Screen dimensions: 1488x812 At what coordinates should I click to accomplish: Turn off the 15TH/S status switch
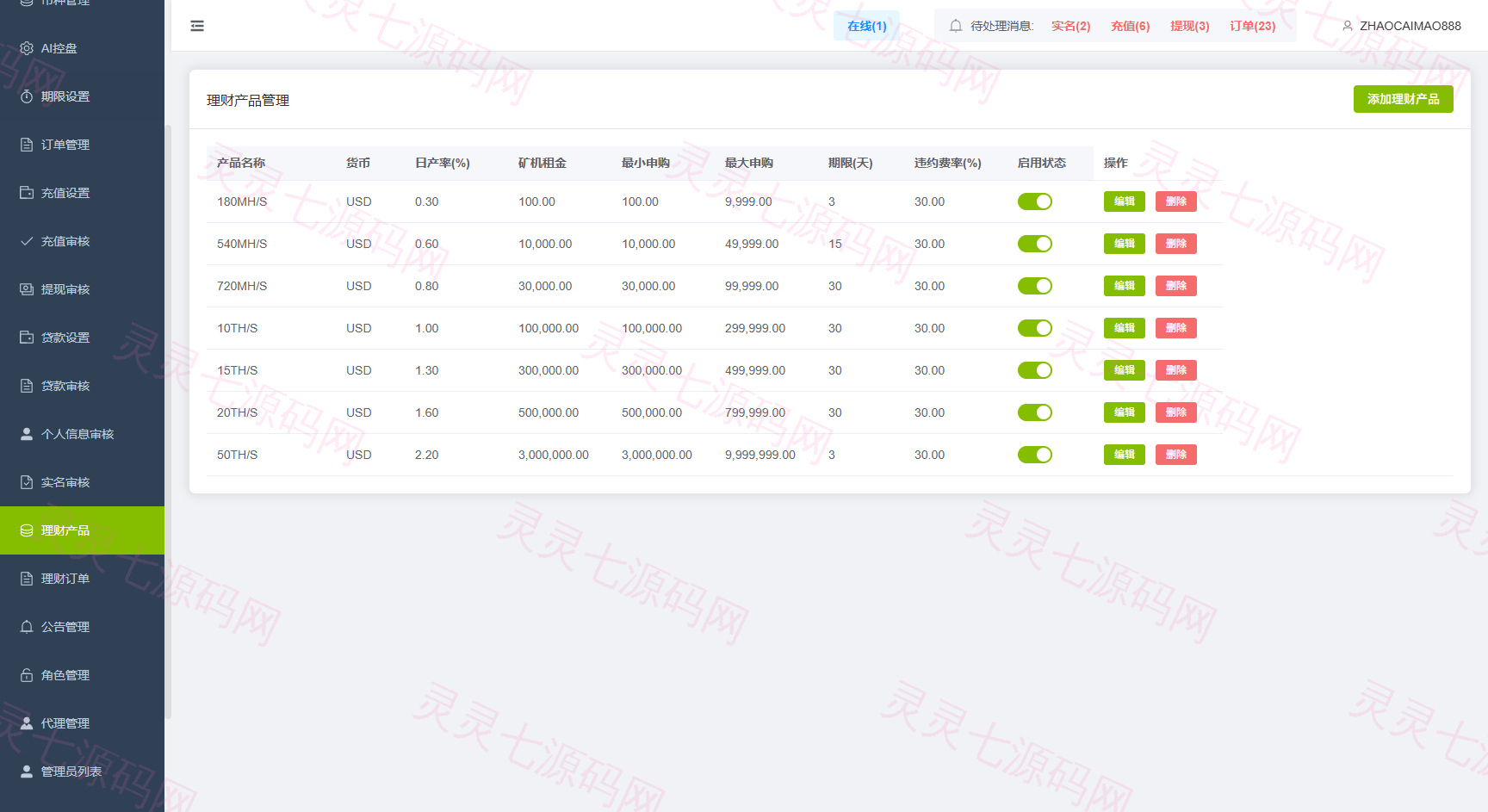[x=1035, y=370]
